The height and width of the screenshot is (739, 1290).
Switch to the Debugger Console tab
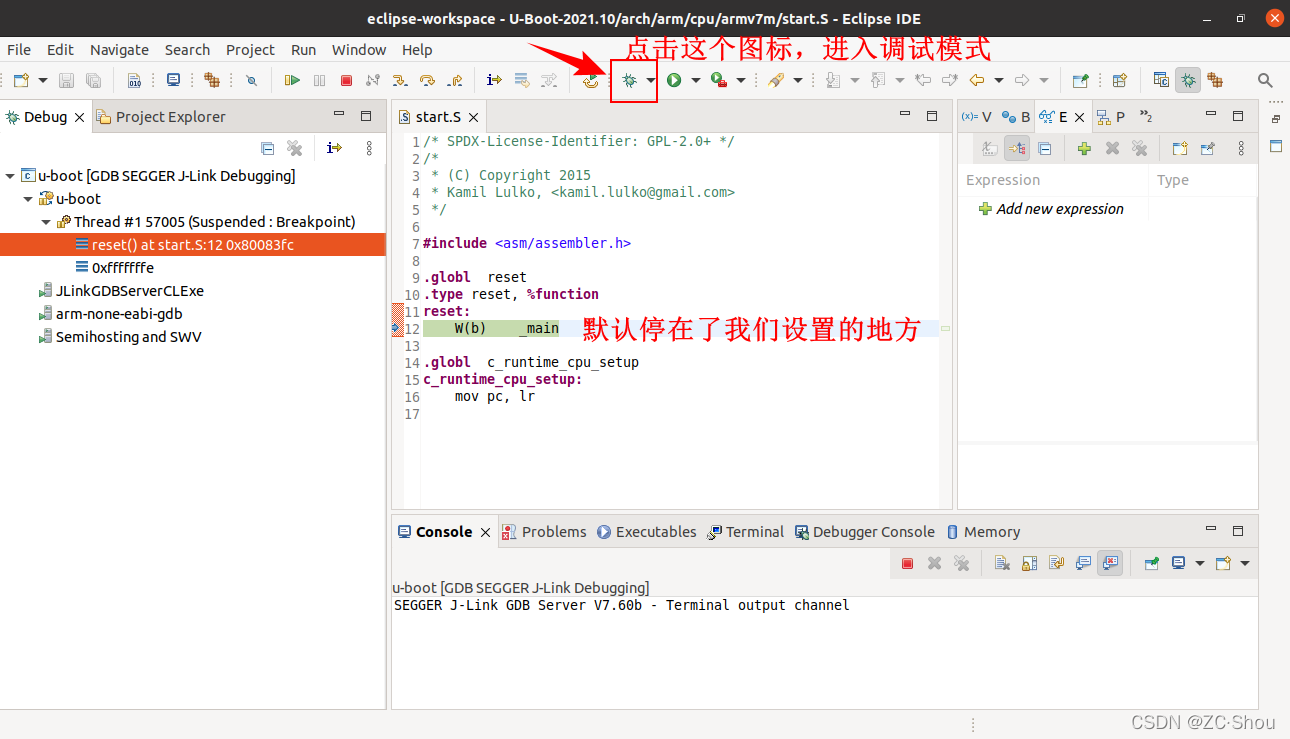(865, 532)
